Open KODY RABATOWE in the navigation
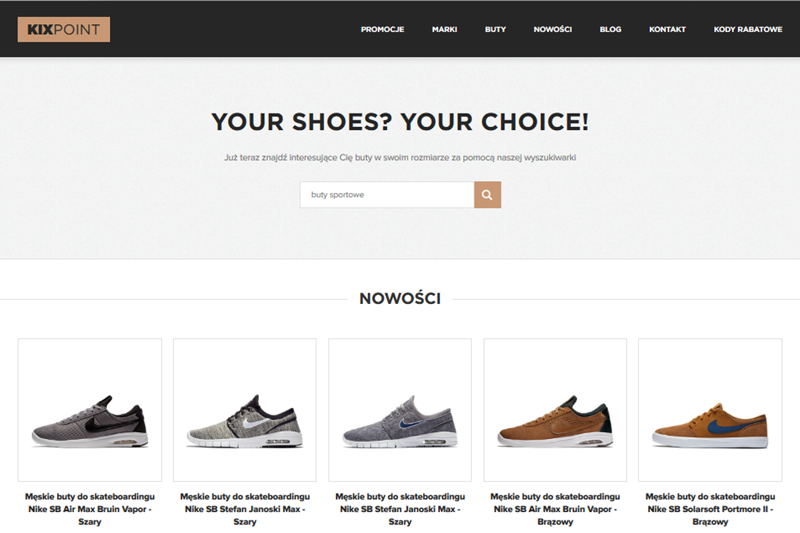 click(748, 30)
